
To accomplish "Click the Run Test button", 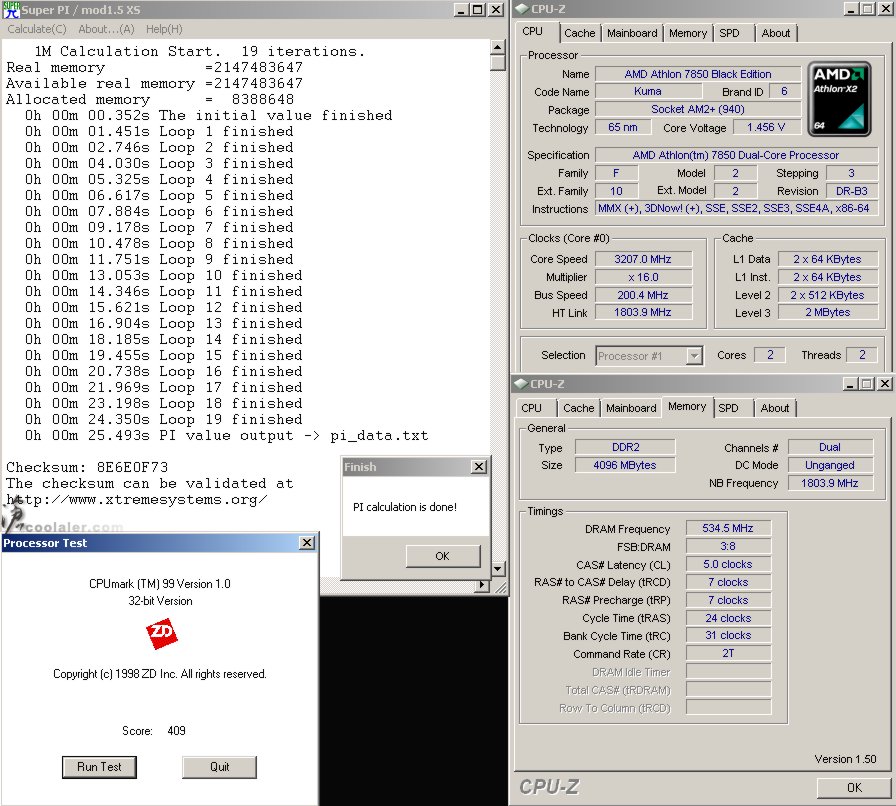I will (x=99, y=767).
